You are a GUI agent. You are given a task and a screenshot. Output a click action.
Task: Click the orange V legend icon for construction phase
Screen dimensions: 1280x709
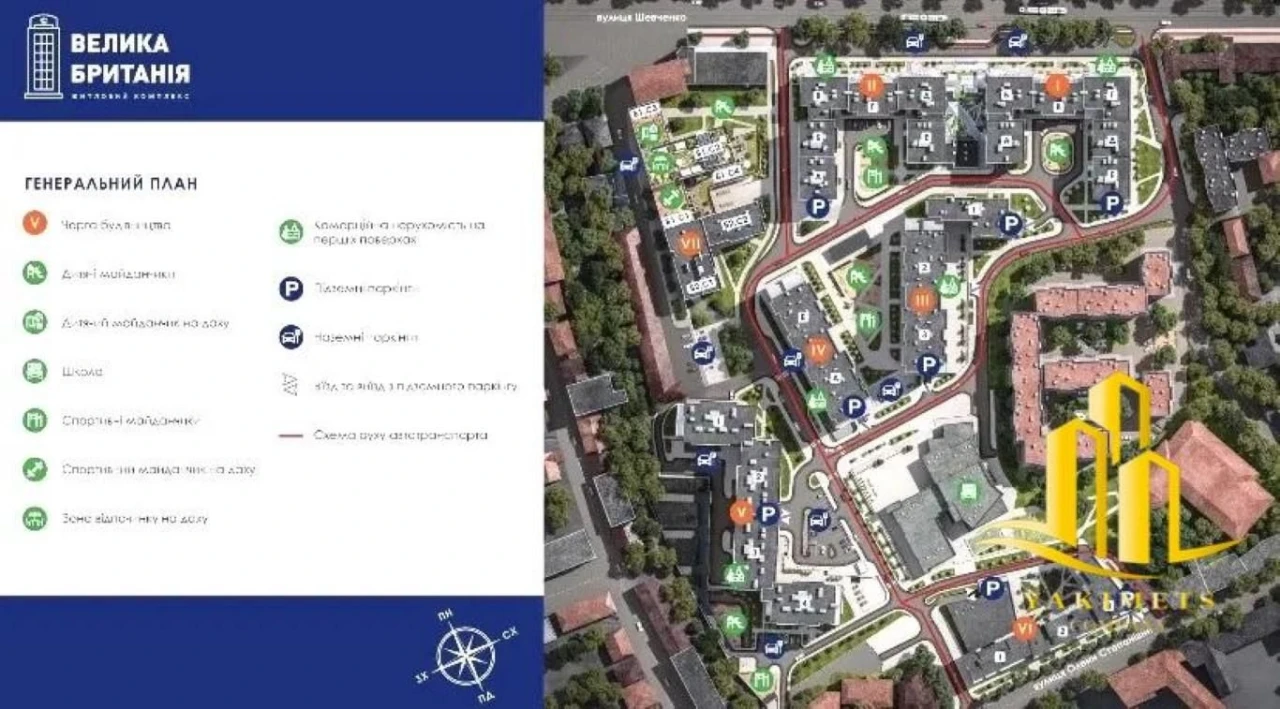[35, 224]
